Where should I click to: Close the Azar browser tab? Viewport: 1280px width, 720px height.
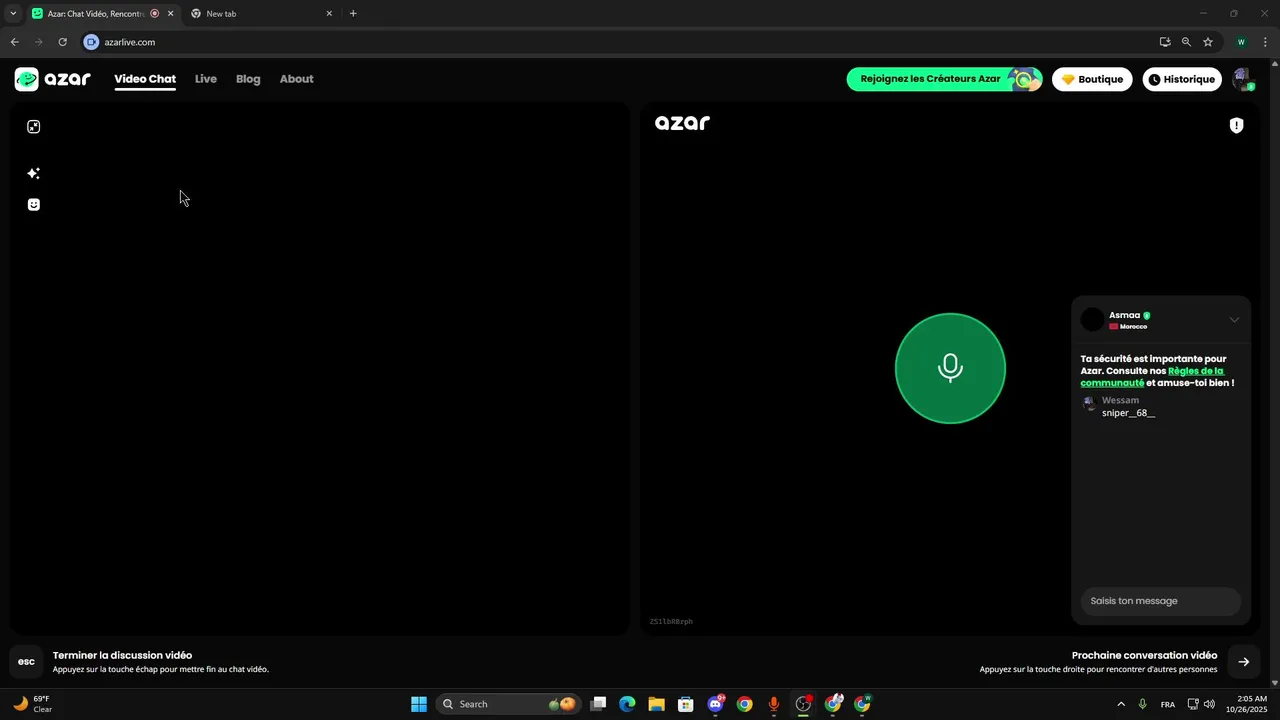click(x=170, y=14)
